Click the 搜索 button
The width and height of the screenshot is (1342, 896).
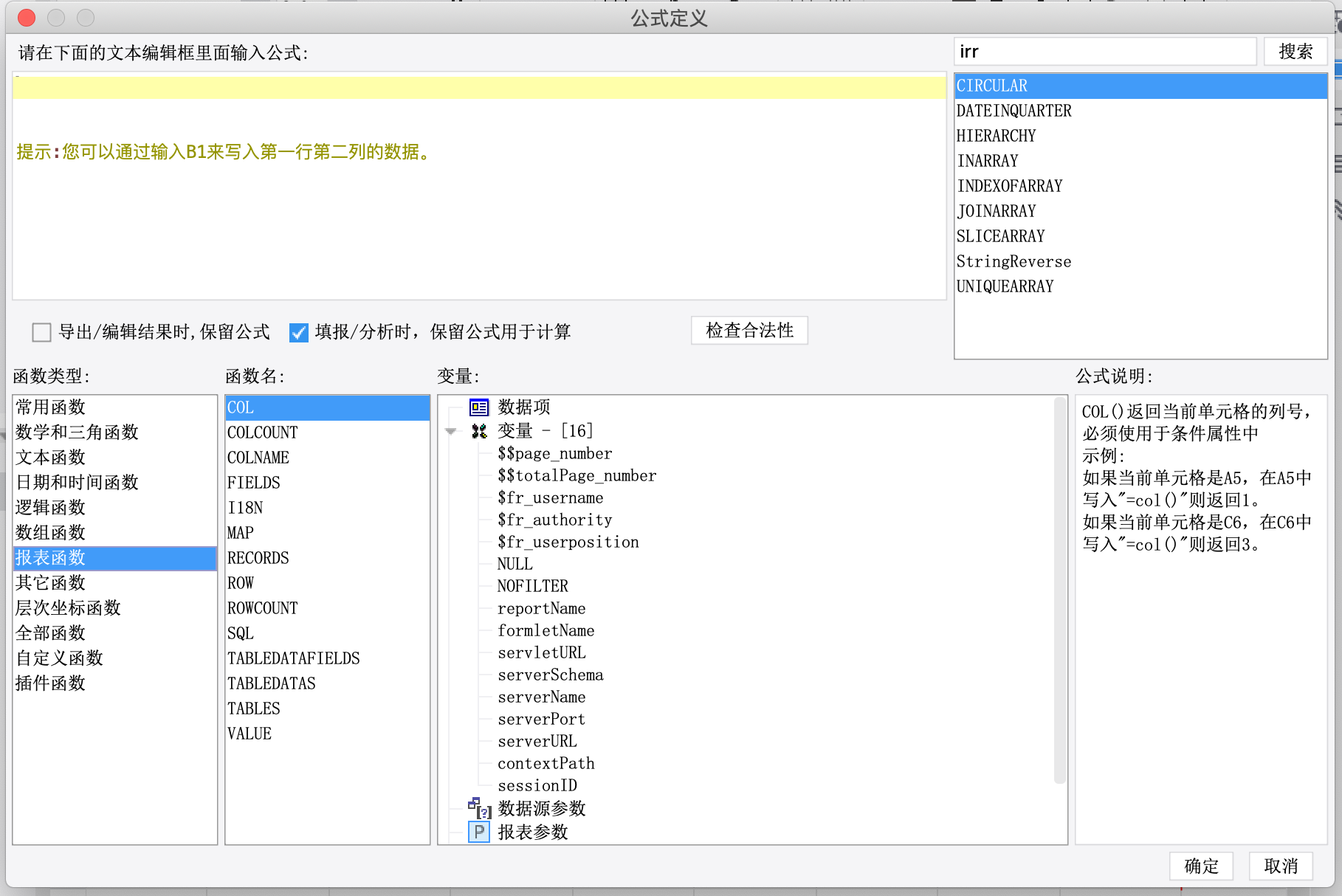1295,52
